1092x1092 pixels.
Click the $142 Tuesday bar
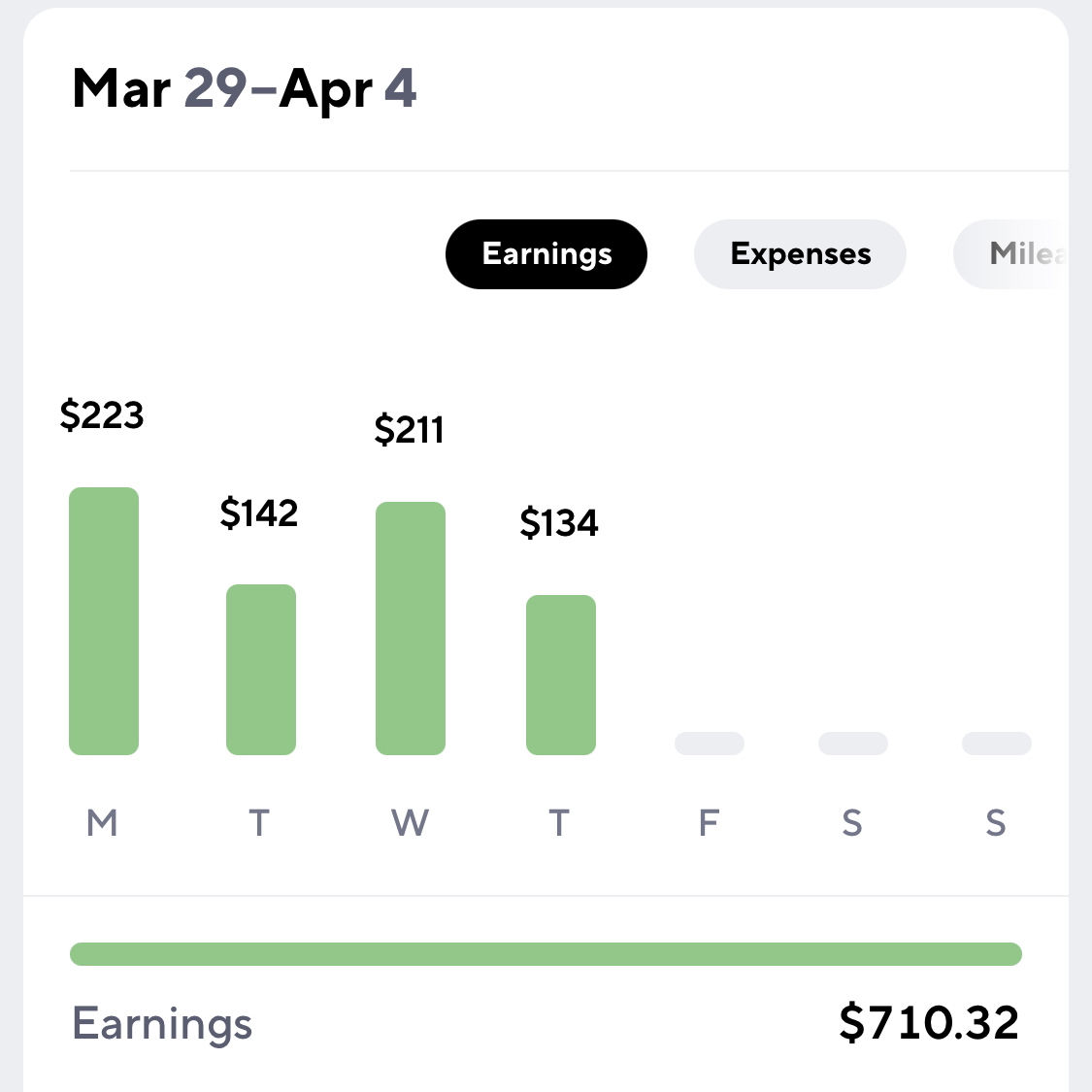point(261,670)
